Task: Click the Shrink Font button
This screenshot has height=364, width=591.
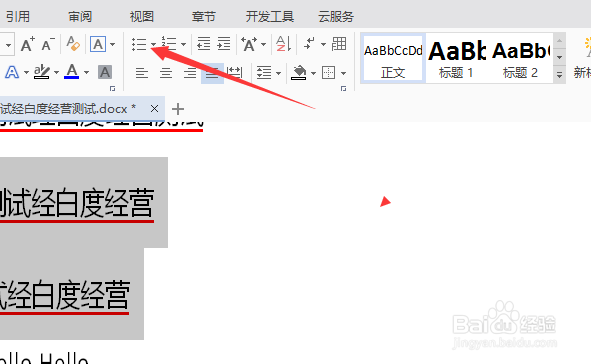Action: [x=48, y=44]
